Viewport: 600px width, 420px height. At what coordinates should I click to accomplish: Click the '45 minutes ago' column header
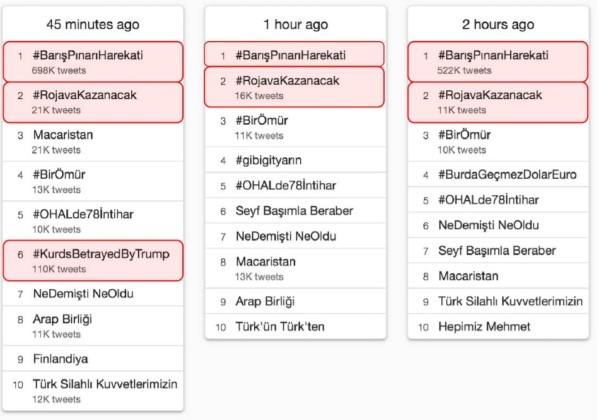tap(95, 23)
